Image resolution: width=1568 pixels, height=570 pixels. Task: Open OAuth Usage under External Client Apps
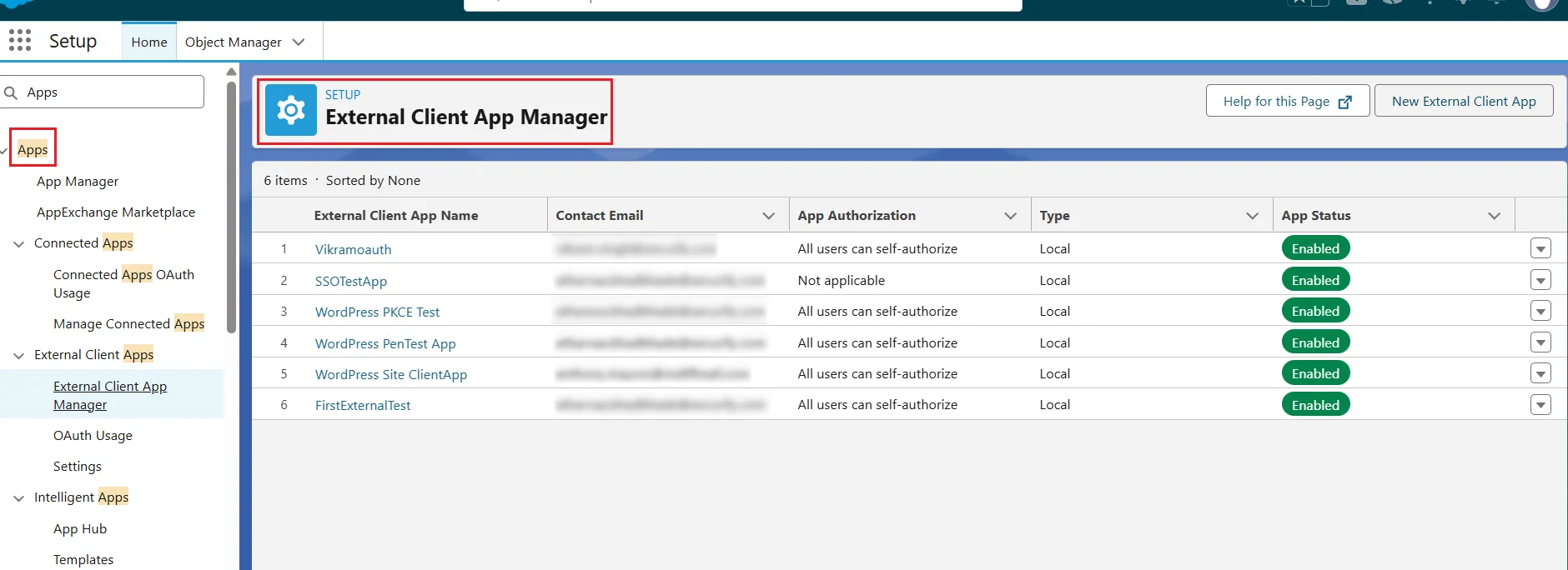[x=93, y=435]
